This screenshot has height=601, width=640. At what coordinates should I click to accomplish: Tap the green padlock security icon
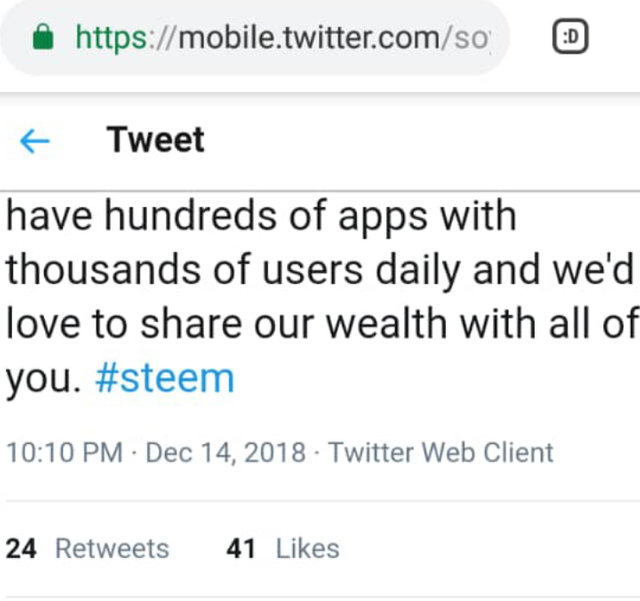coord(42,38)
